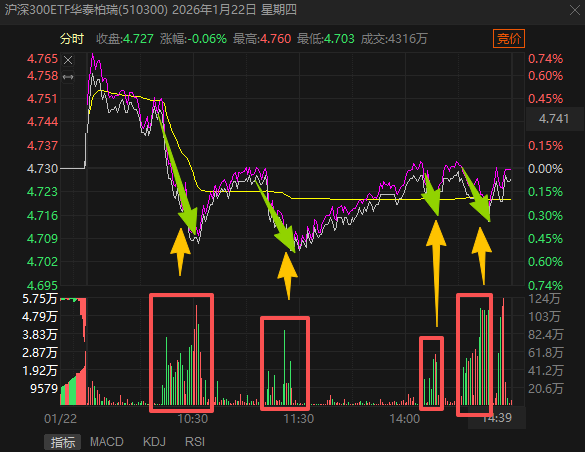Click the 14:39 time cursor label

pos(497,418)
